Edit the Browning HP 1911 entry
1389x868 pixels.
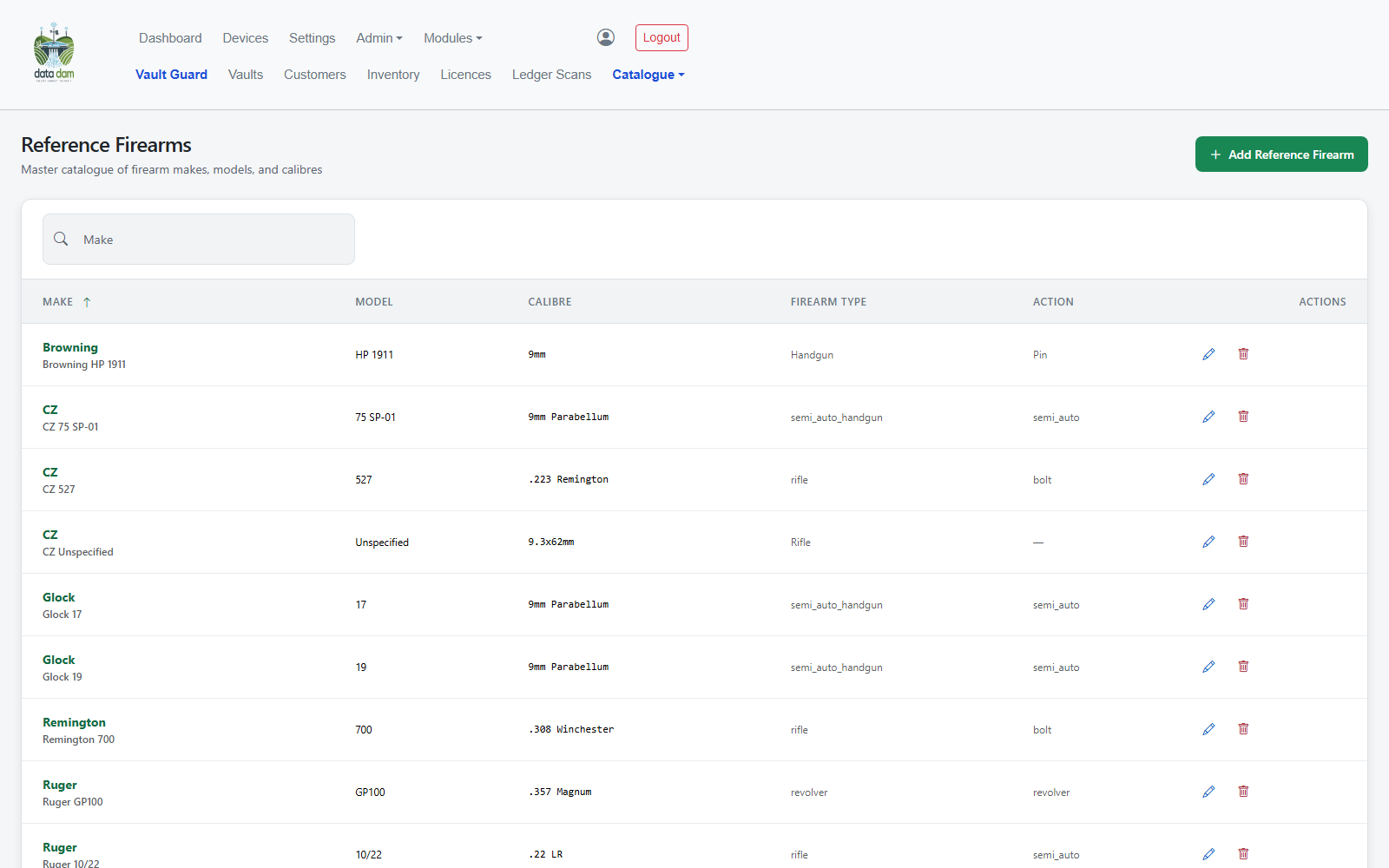[1208, 354]
